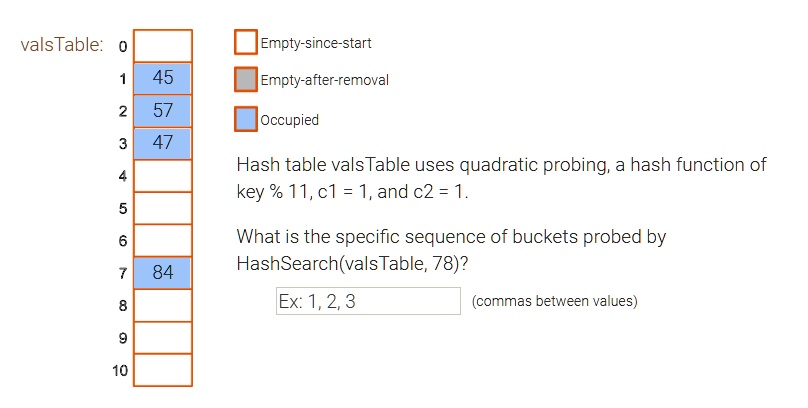Select bucket 2 containing 57

click(163, 111)
